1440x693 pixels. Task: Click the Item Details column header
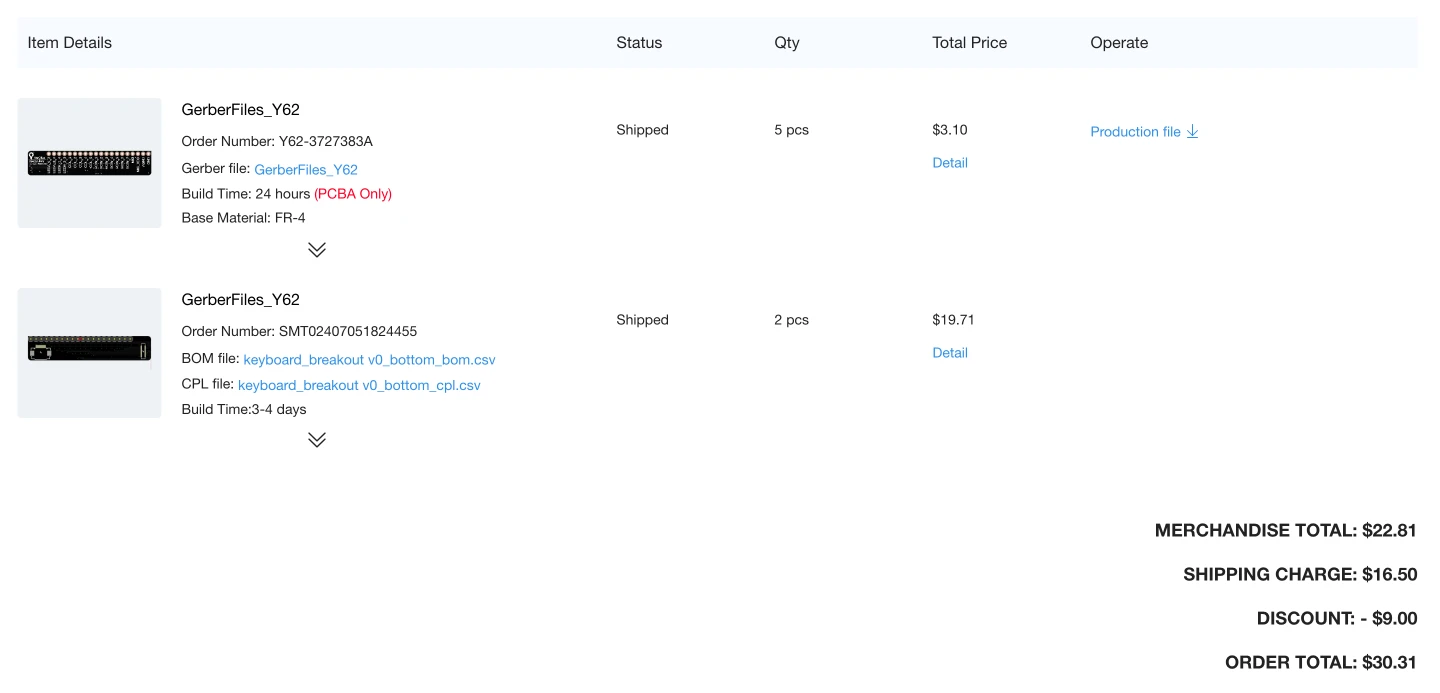tap(70, 43)
